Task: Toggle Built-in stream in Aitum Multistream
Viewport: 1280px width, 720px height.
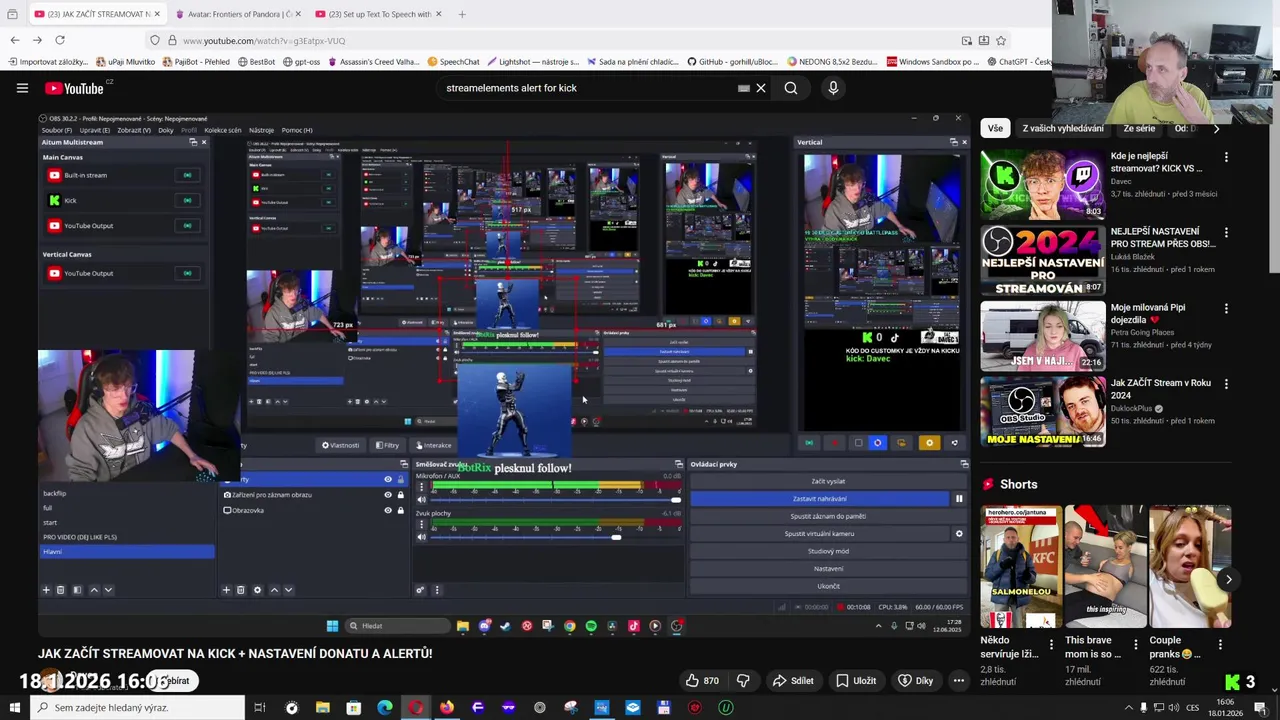Action: (x=187, y=175)
